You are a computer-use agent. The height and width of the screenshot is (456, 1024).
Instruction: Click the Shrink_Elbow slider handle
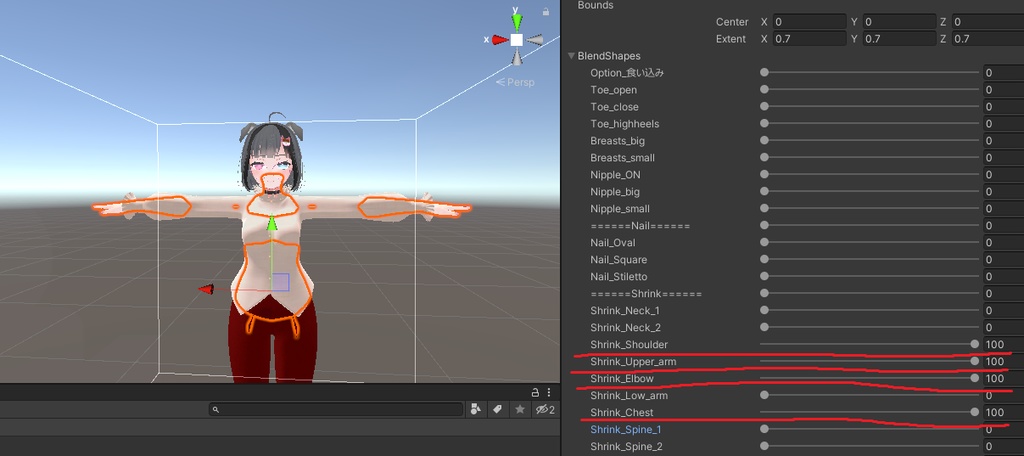975,378
